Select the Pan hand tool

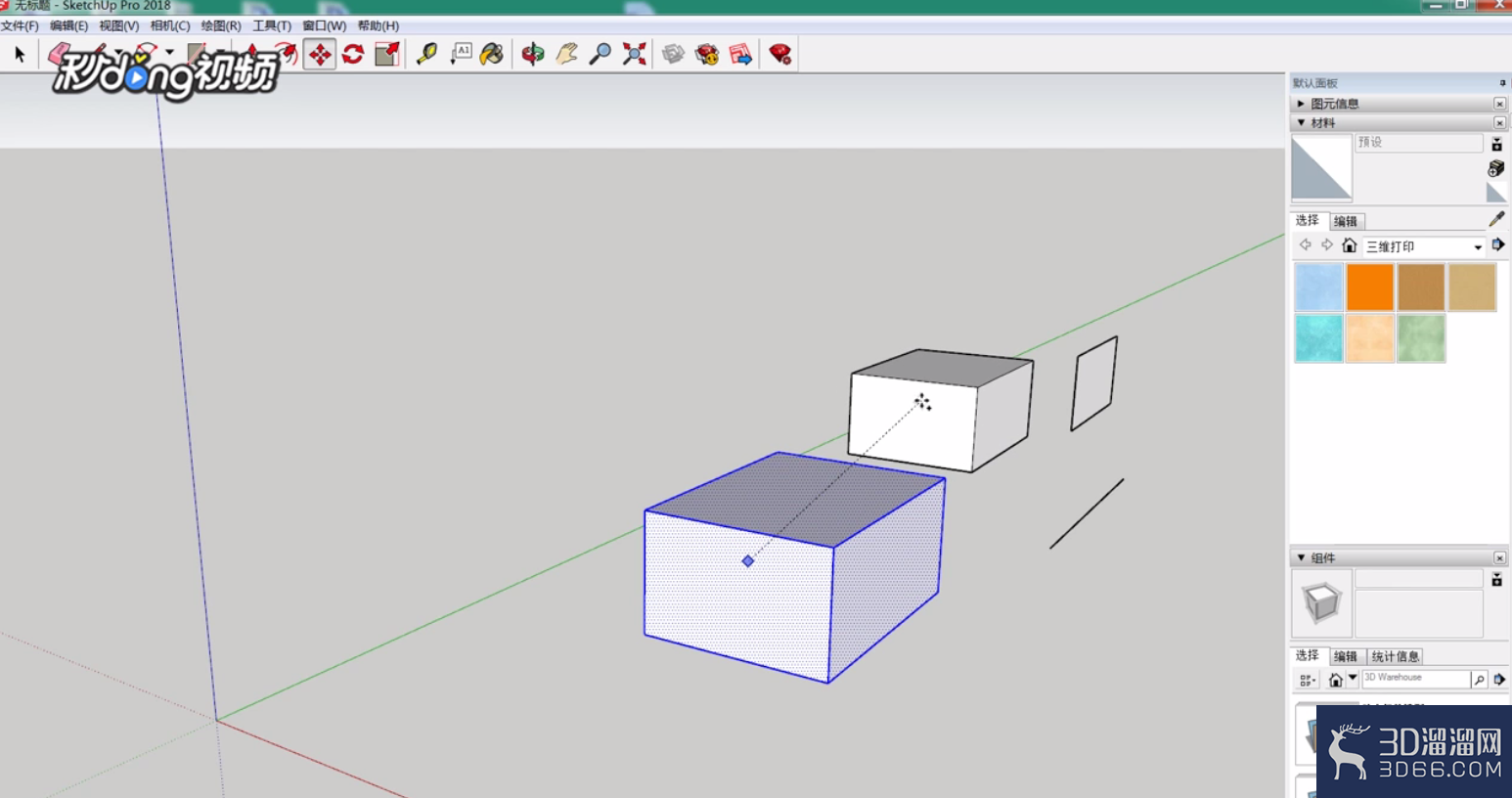(567, 54)
